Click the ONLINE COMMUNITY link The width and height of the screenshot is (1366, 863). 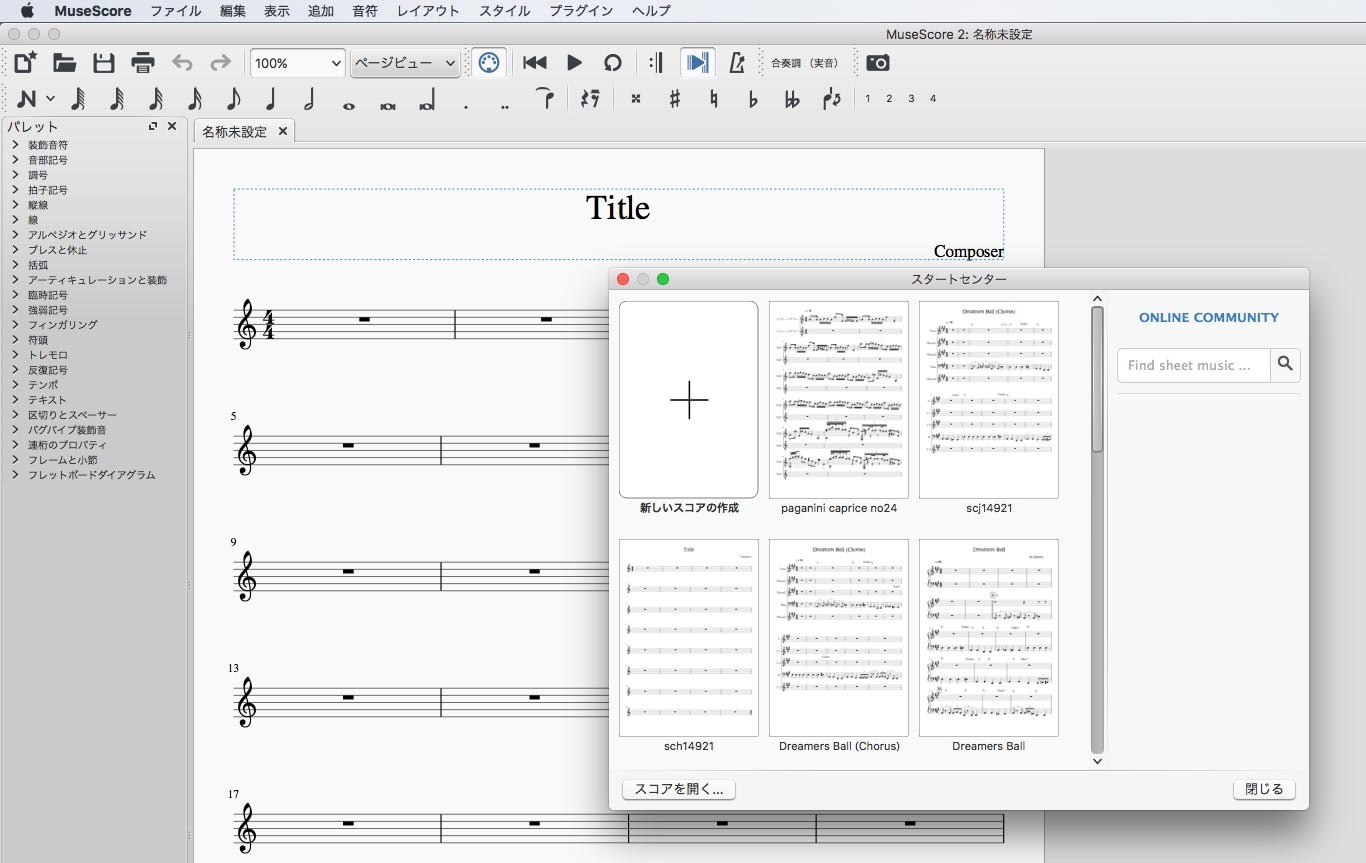[x=1208, y=317]
